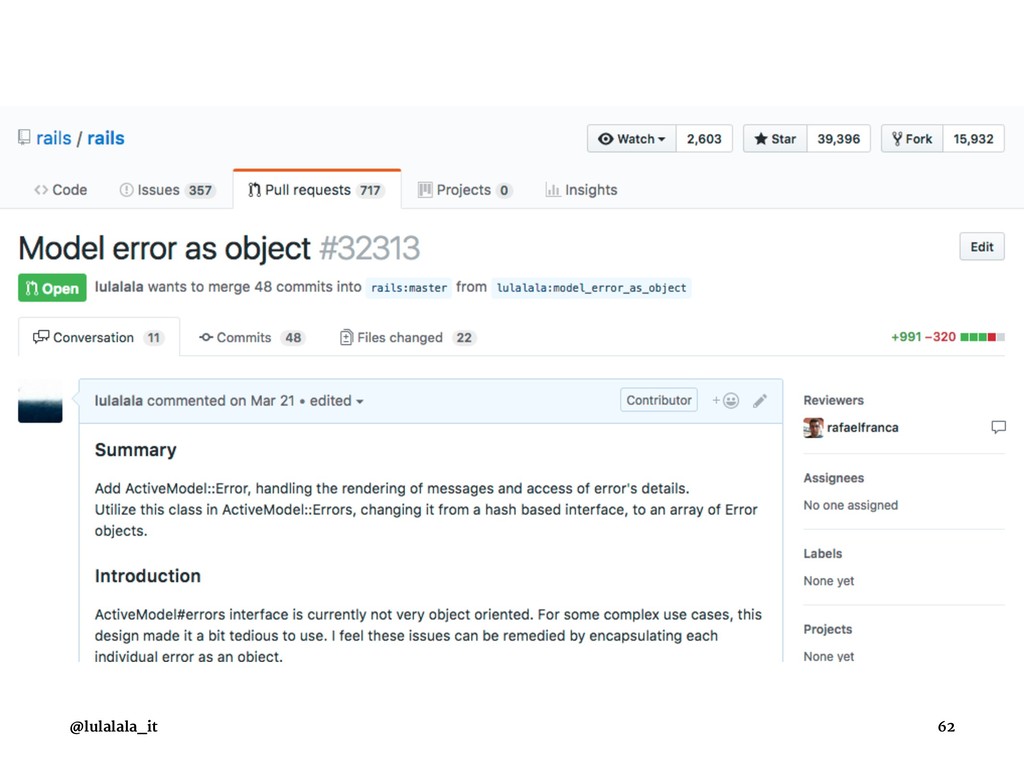This screenshot has height=768, width=1024.
Task: Click the Contributor badge
Action: 659,400
